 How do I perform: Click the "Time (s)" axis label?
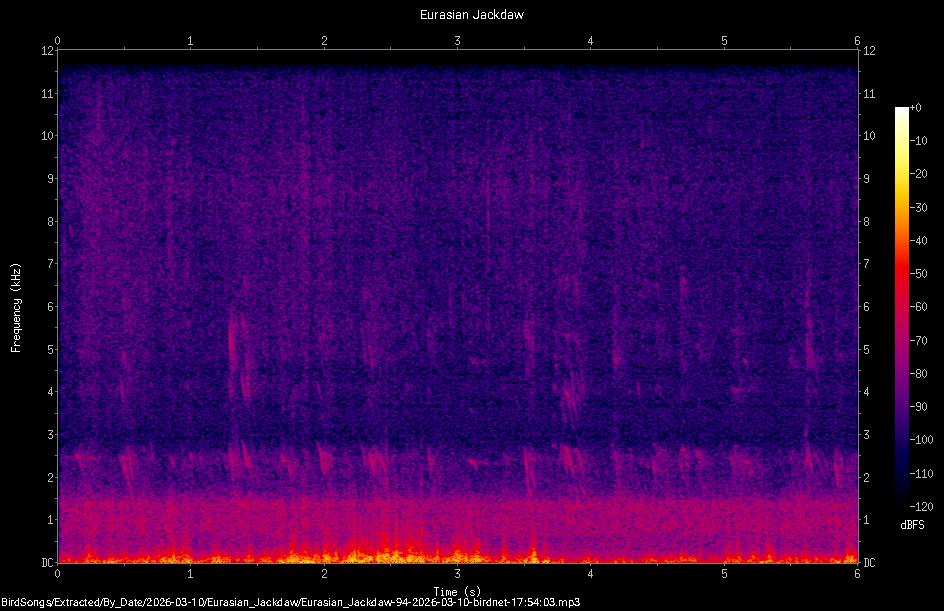(x=458, y=588)
